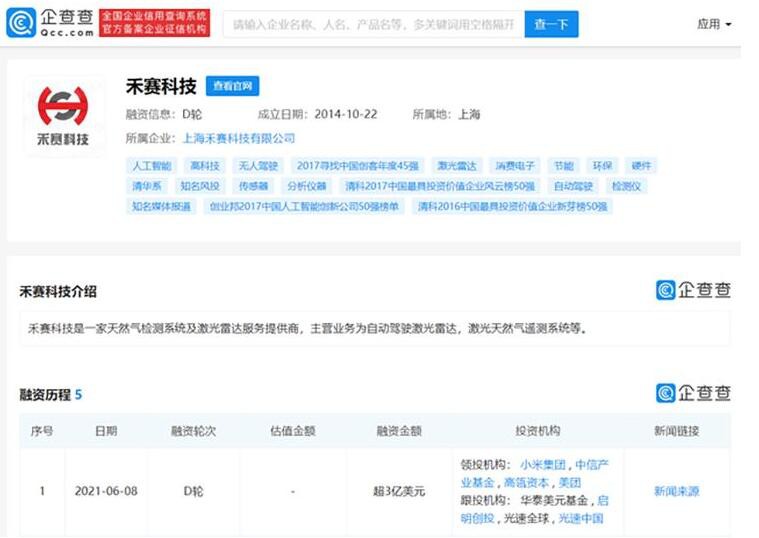Select the 清科2016中国最具投资价值企业新芽榜50强 tag

[x=512, y=206]
